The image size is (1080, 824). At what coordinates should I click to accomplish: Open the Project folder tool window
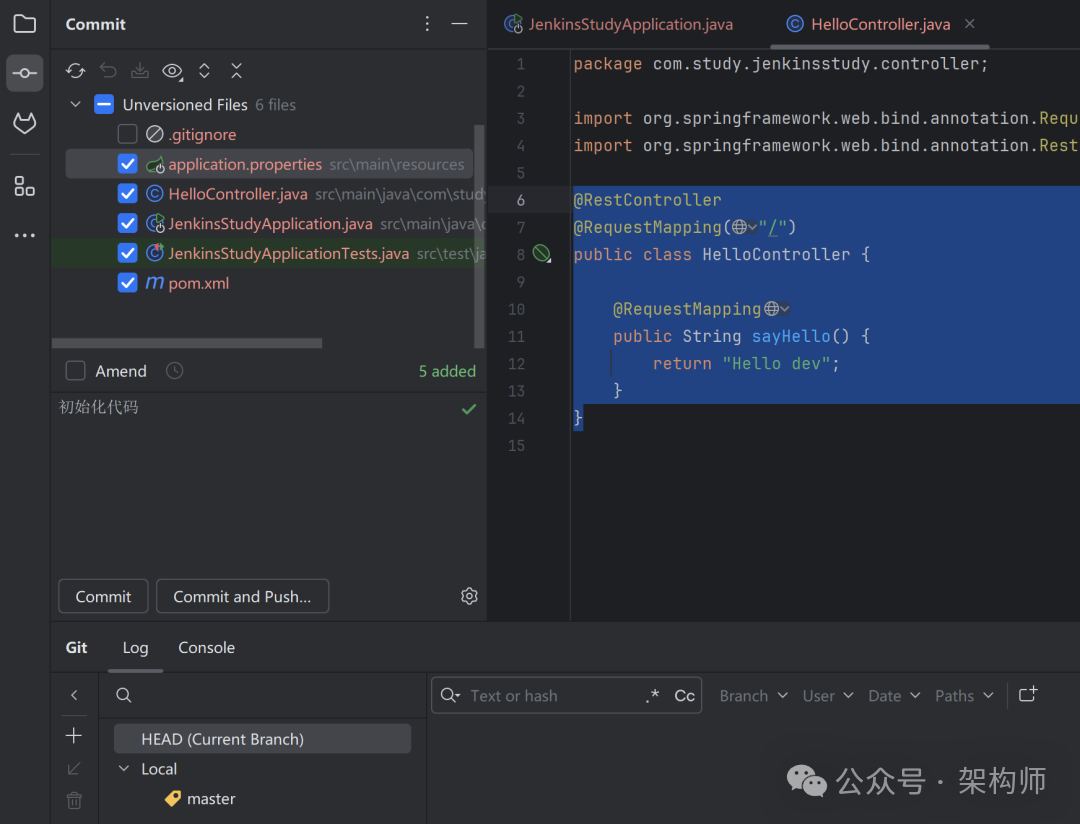pos(25,24)
